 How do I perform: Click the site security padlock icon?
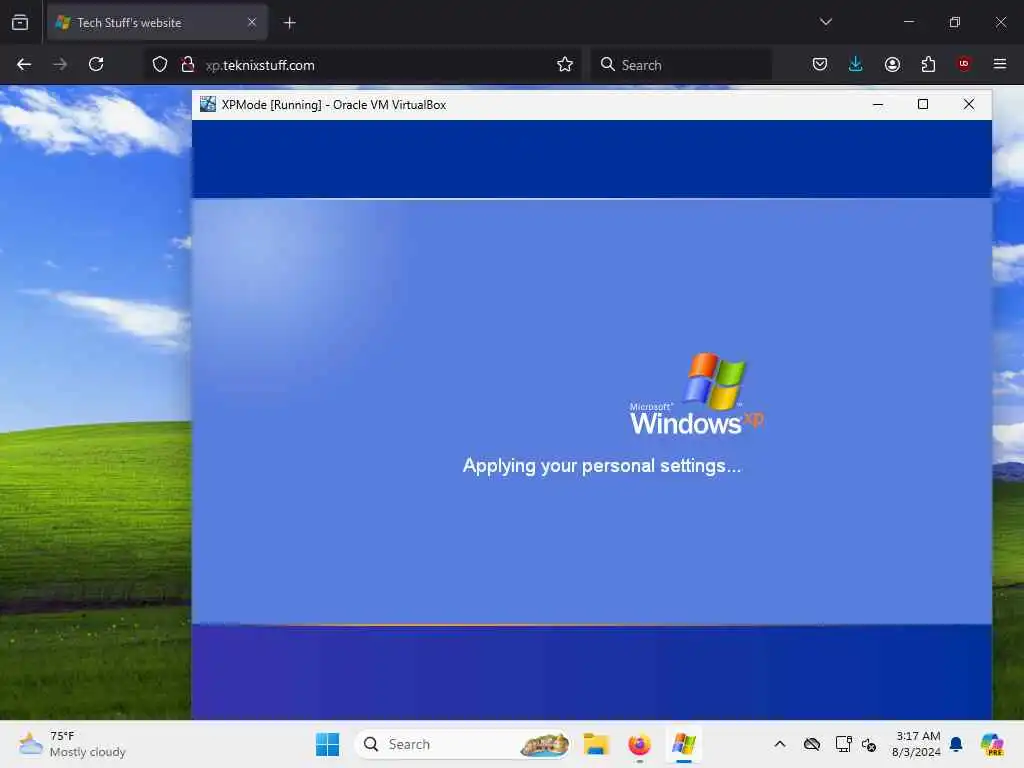(188, 64)
